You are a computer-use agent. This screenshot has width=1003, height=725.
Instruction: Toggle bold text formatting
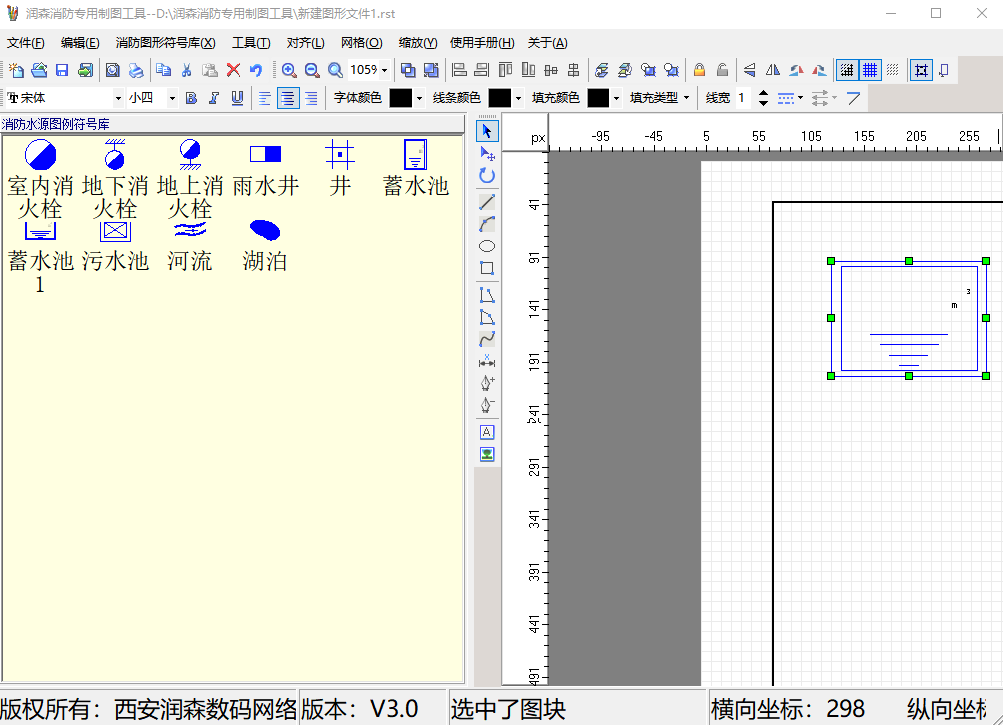pos(191,98)
